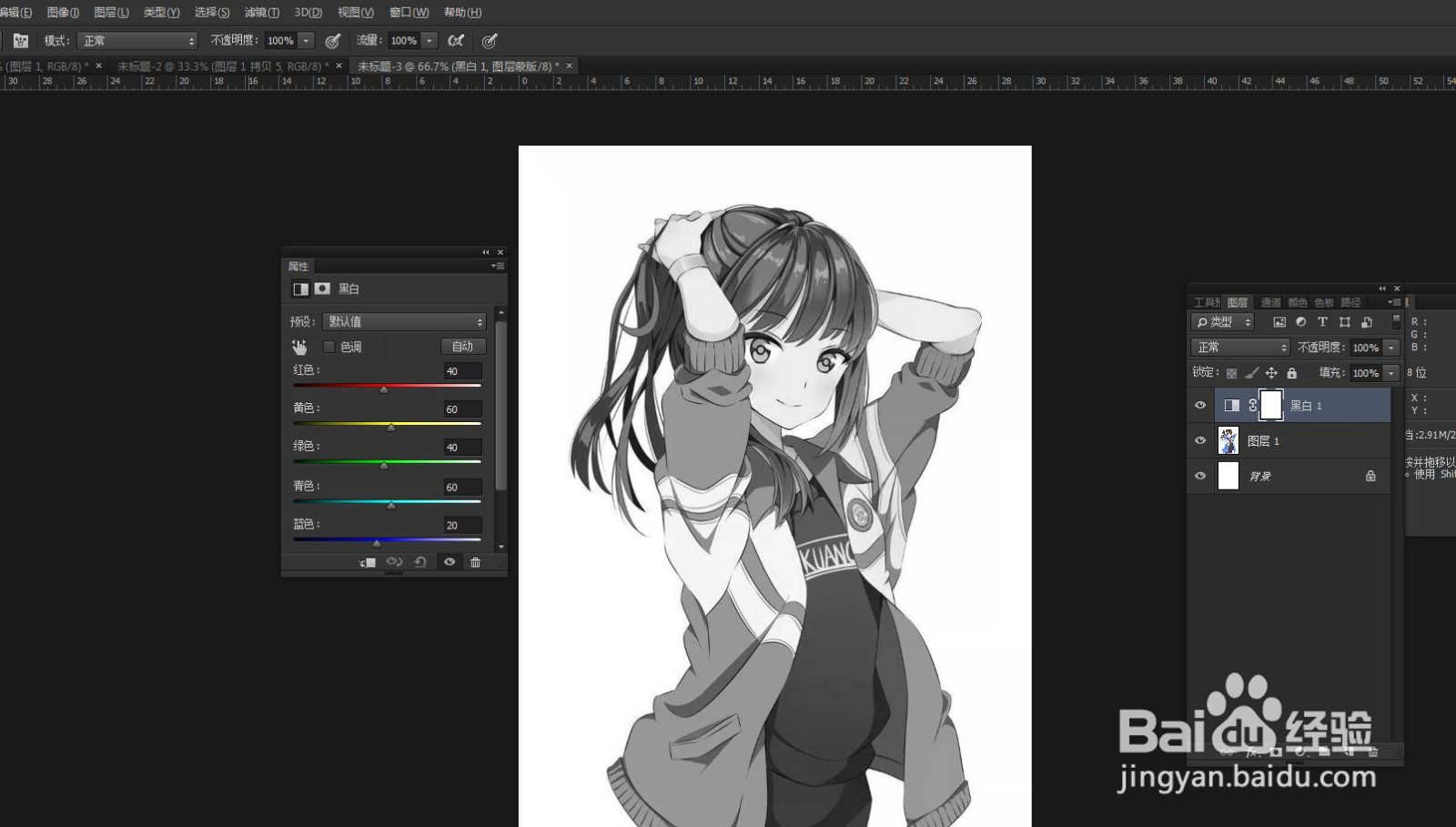Filter layers by shape icon
This screenshot has height=827, width=1456.
pyautogui.click(x=1344, y=322)
